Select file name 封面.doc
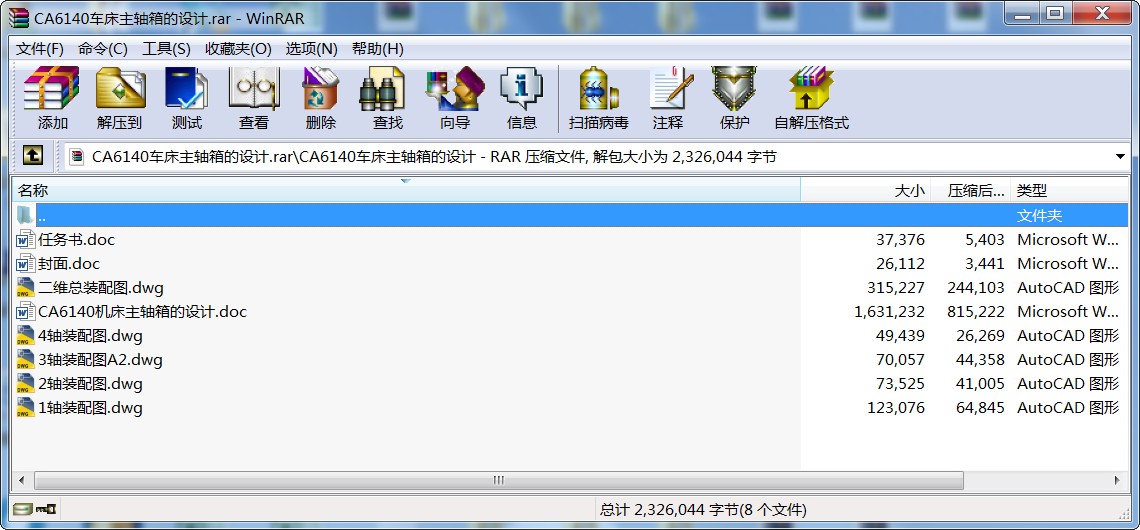This screenshot has width=1140, height=530. point(69,263)
